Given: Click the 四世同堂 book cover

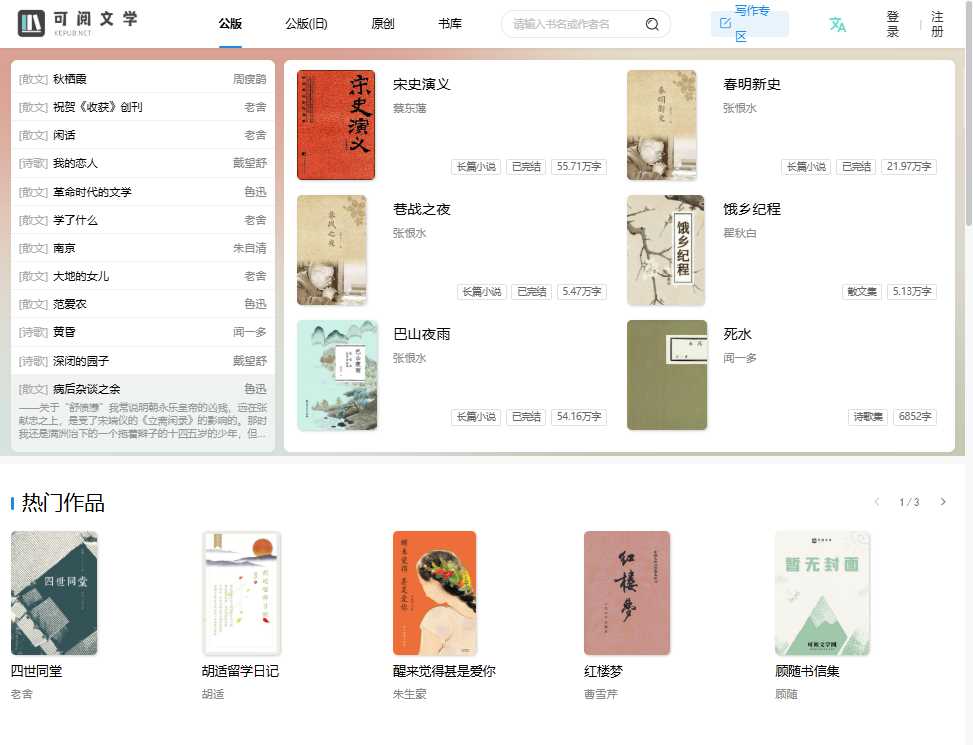Looking at the screenshot, I should click(x=55, y=593).
